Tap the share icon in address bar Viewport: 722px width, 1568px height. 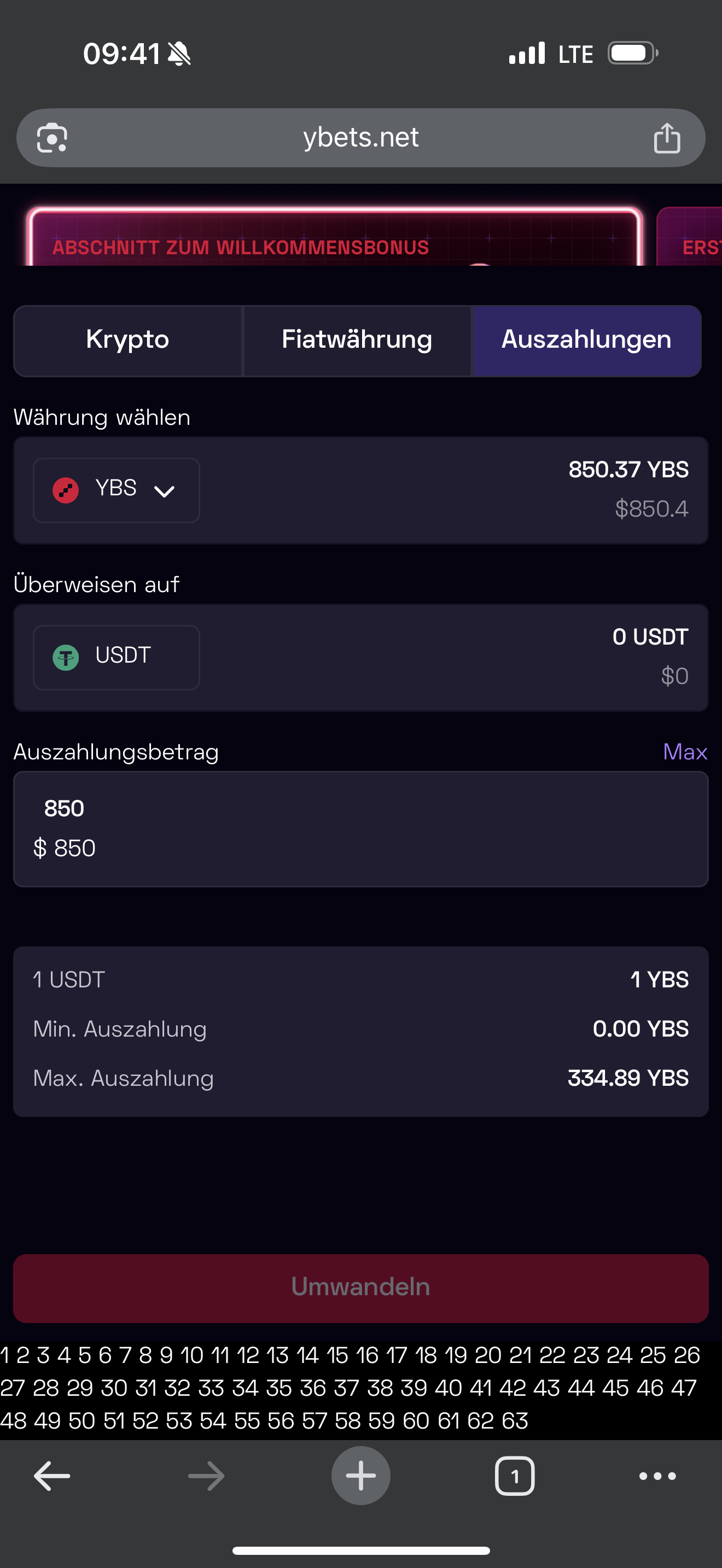(667, 138)
